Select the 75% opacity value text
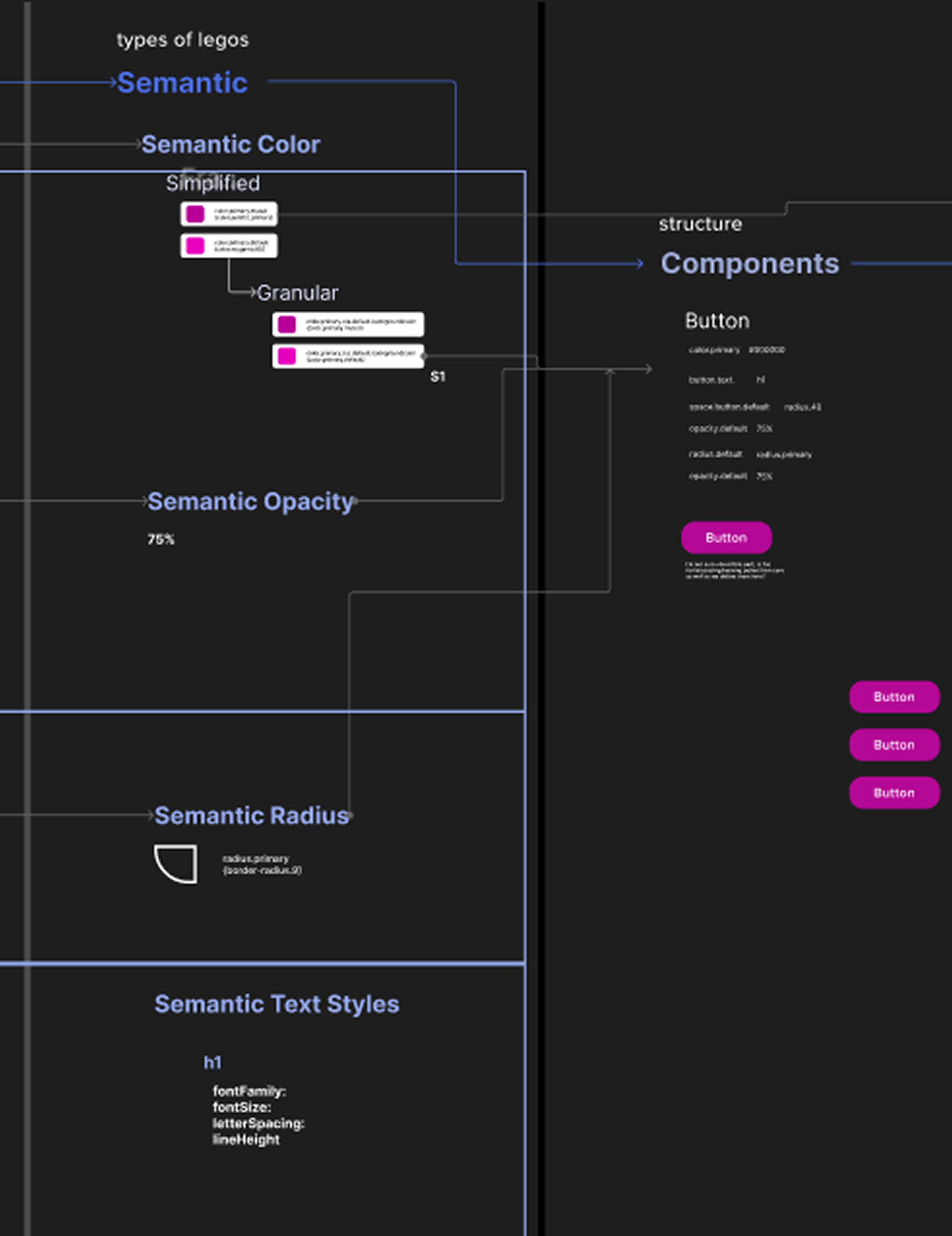The width and height of the screenshot is (952, 1236). pos(161,540)
